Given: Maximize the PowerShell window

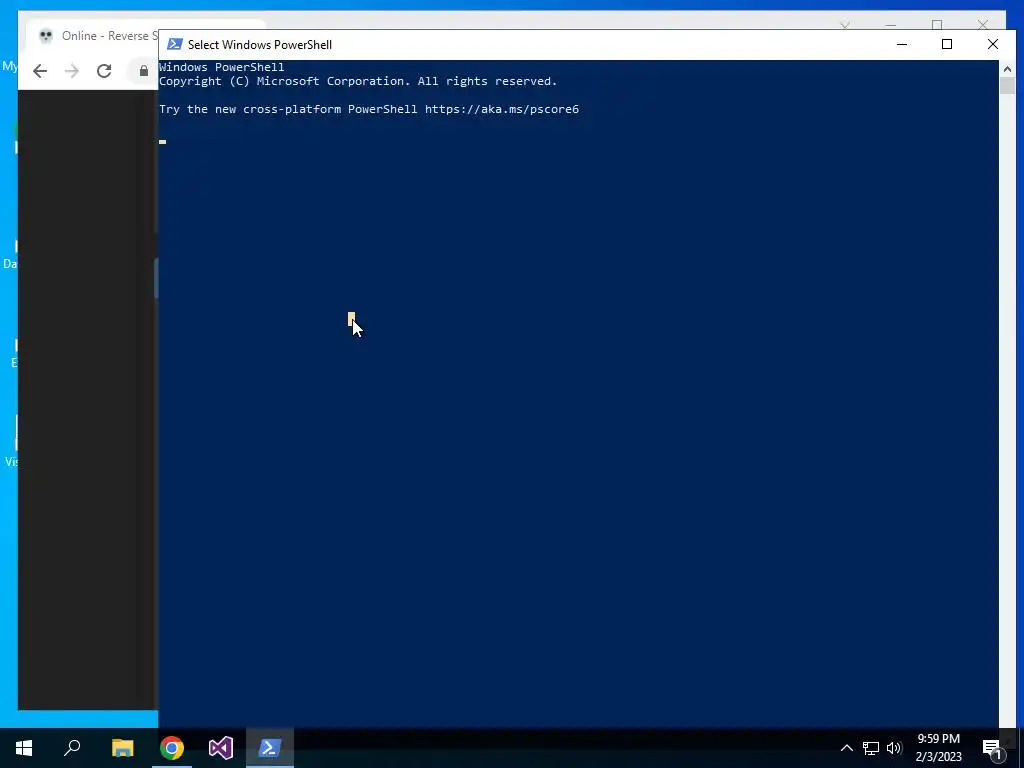Looking at the screenshot, I should (x=947, y=44).
